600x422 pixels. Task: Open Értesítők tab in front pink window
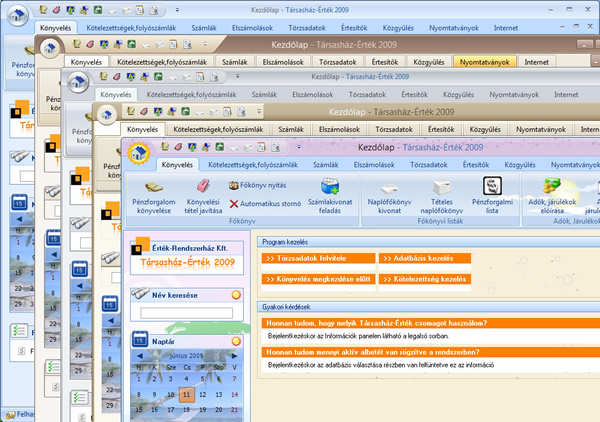click(x=476, y=165)
